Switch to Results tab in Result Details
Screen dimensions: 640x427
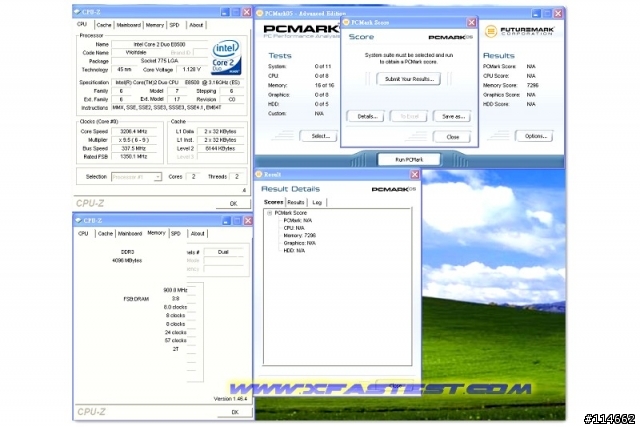point(296,202)
